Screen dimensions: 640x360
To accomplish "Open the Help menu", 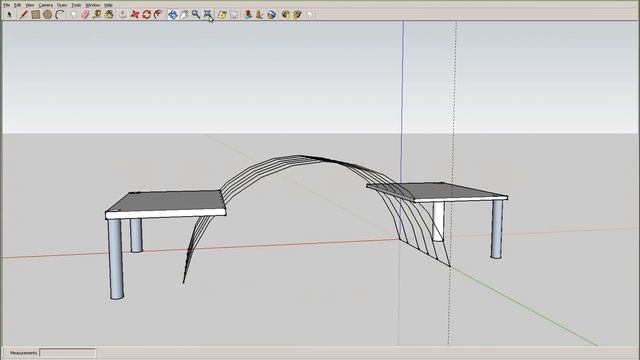I will pyautogui.click(x=108, y=5).
